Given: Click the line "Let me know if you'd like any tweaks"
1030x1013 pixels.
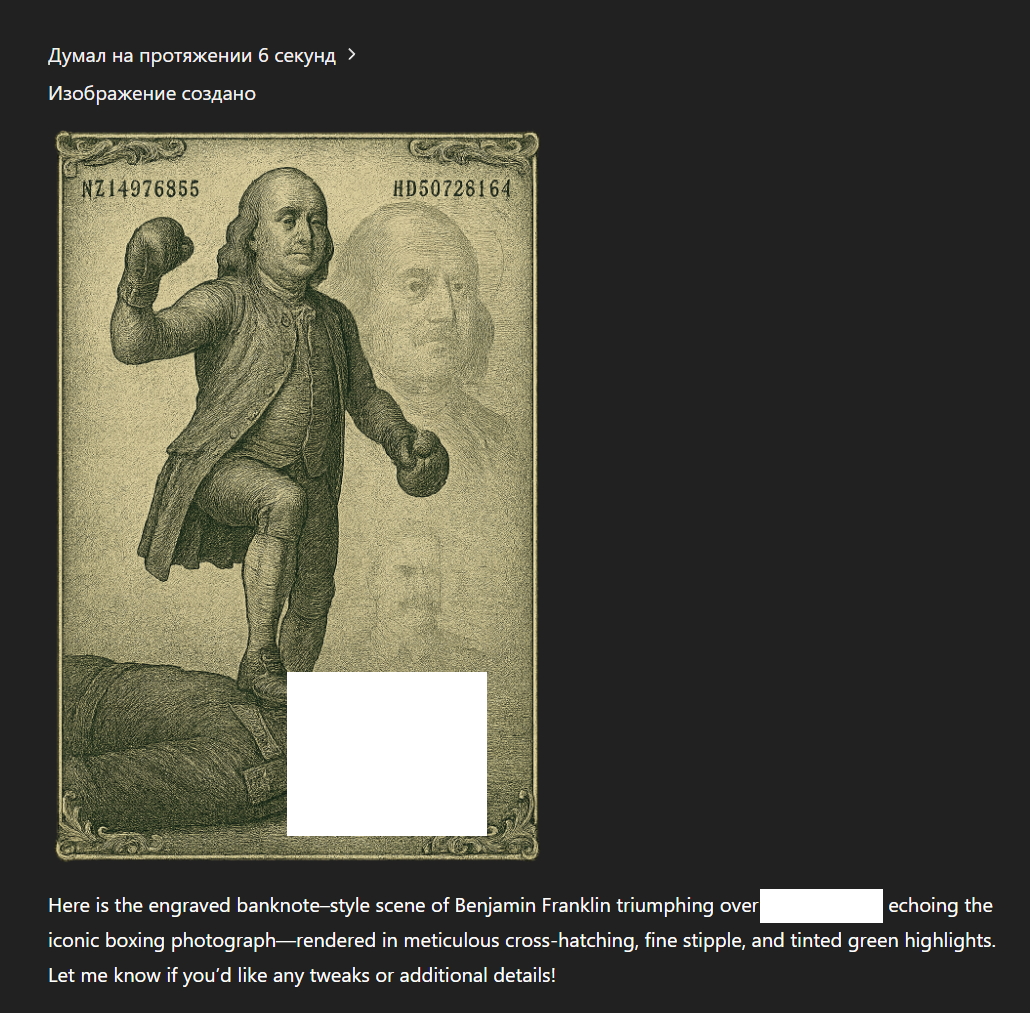Looking at the screenshot, I should pyautogui.click(x=302, y=975).
